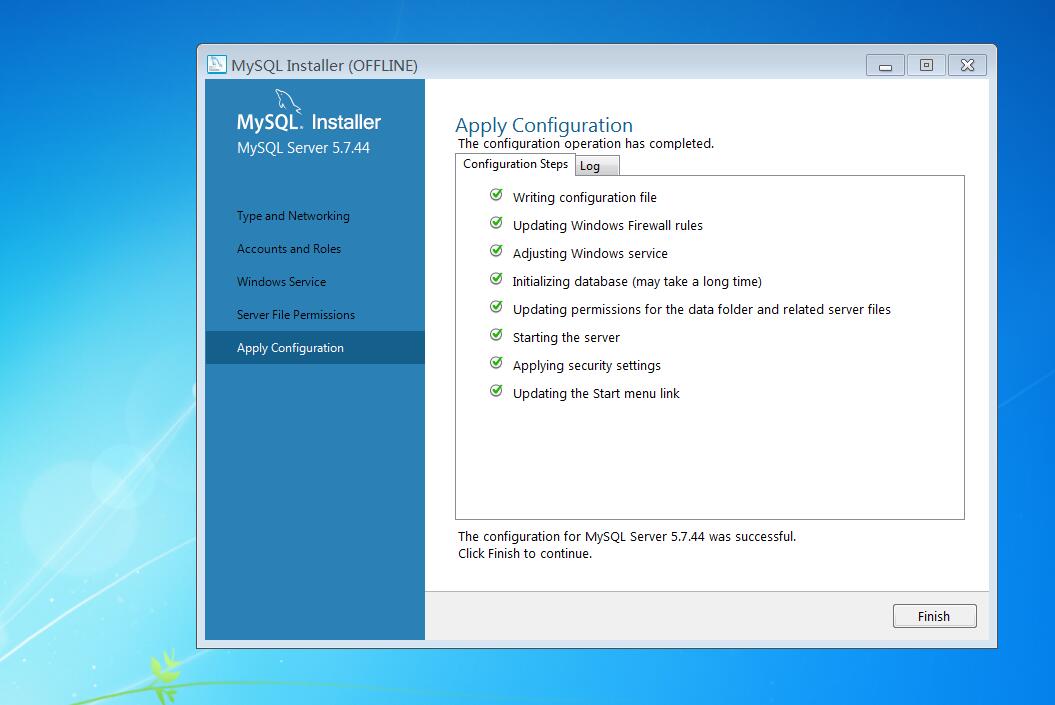1055x705 pixels.
Task: Click the checkmark beside Applying security settings
Action: [x=496, y=363]
